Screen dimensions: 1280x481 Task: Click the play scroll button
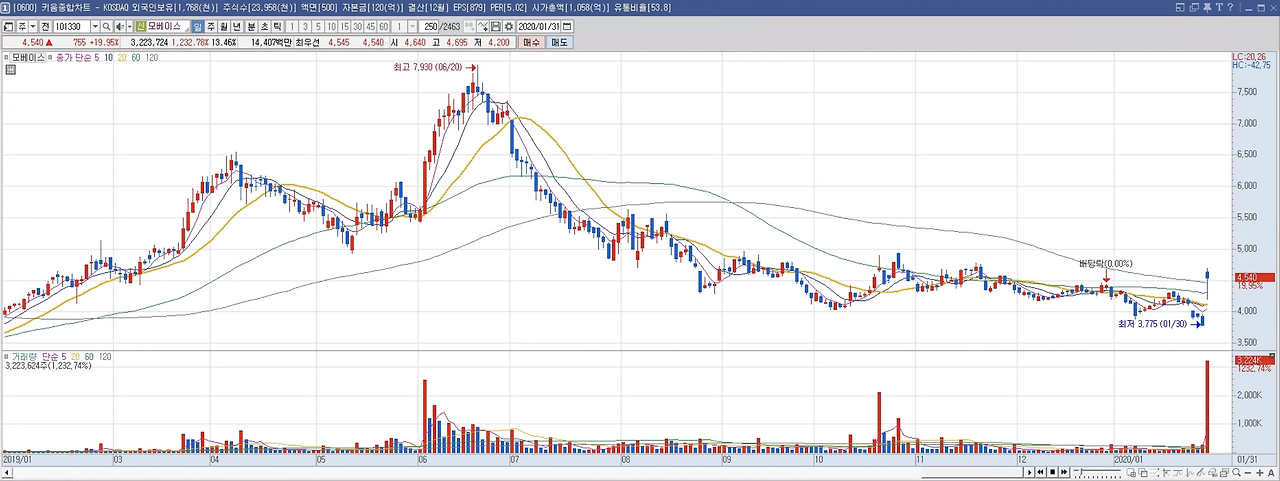tap(1029, 472)
